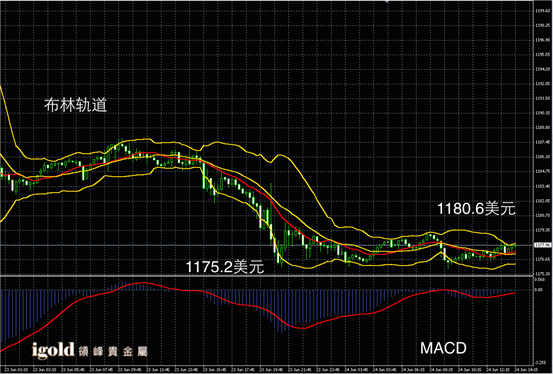Click the 1175.30 price axis label
The image size is (553, 374).
(542, 274)
